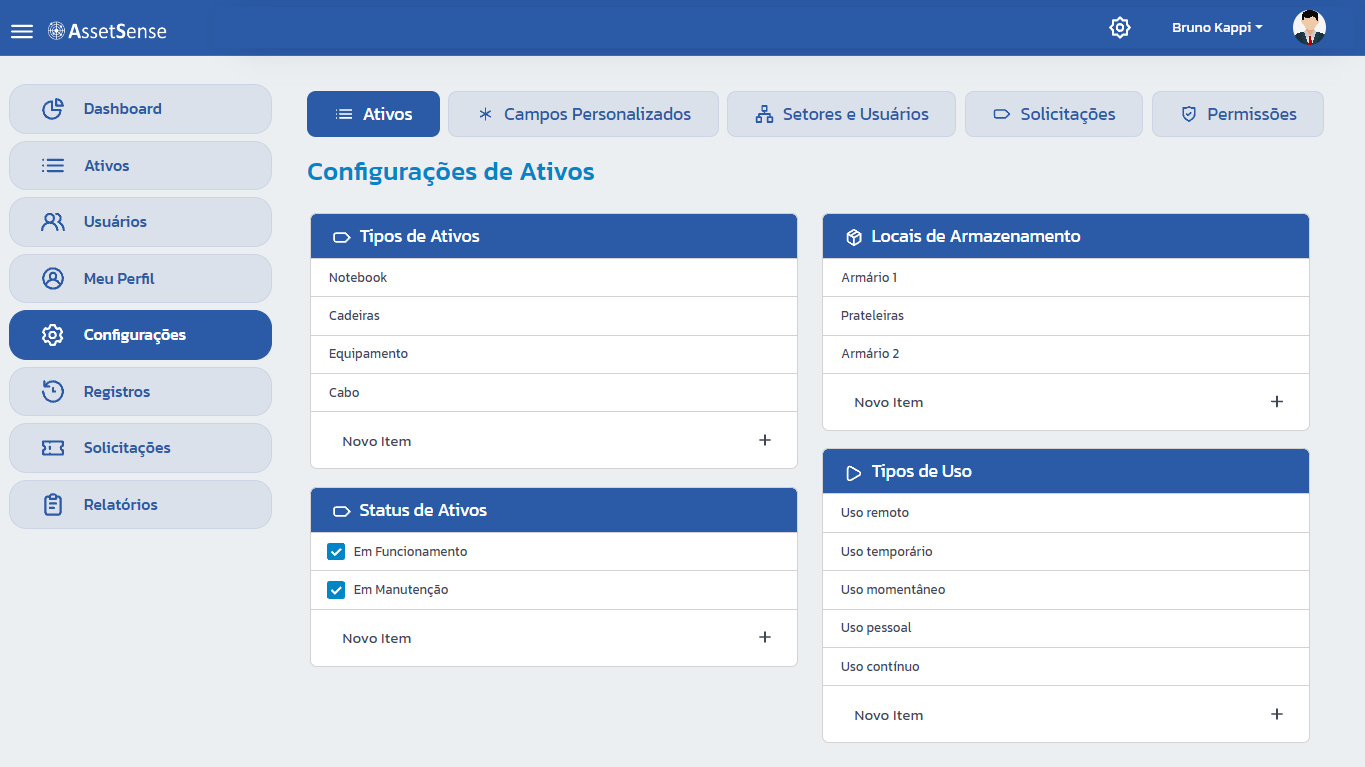Click the Usuários people icon
The height and width of the screenshot is (767, 1365).
click(x=53, y=222)
